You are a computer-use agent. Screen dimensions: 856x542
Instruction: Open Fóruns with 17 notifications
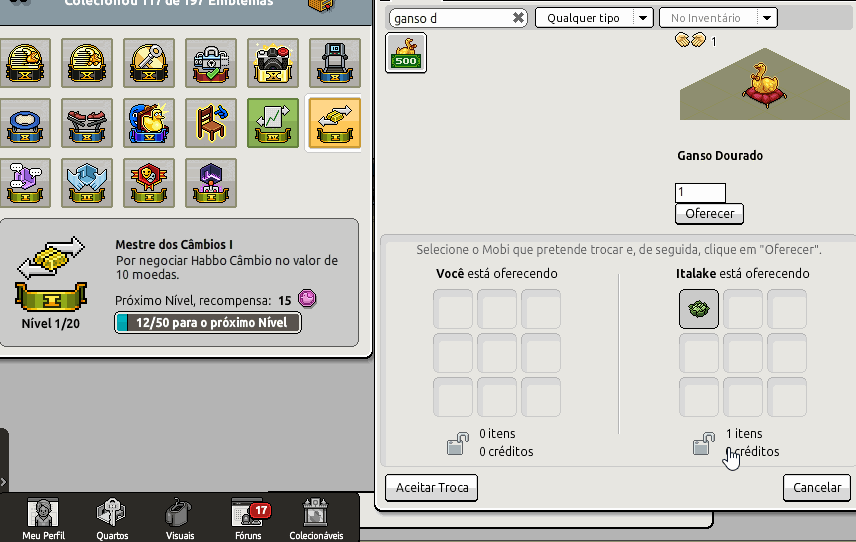point(249,519)
